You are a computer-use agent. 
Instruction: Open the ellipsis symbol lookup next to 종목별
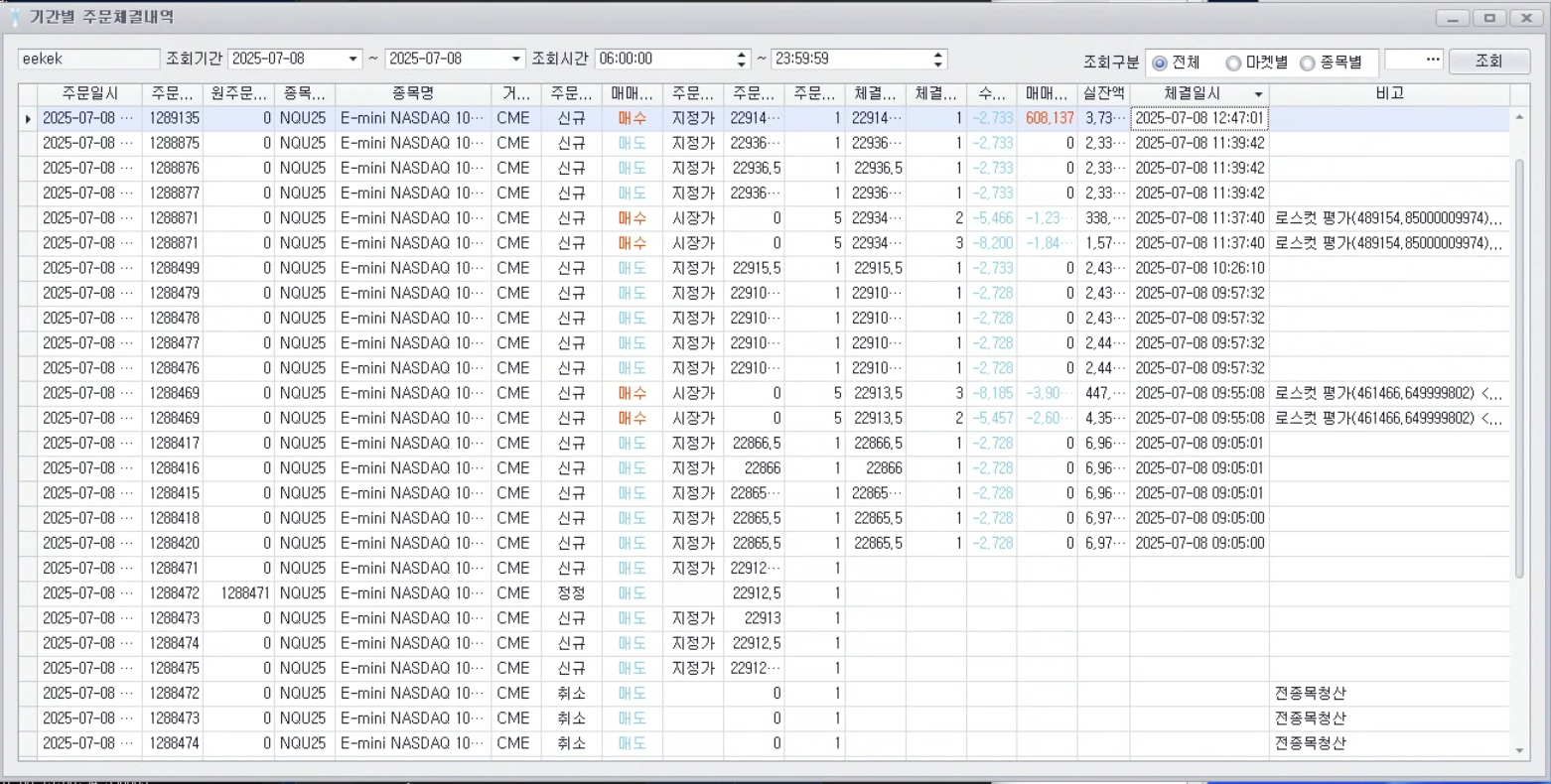click(x=1432, y=60)
